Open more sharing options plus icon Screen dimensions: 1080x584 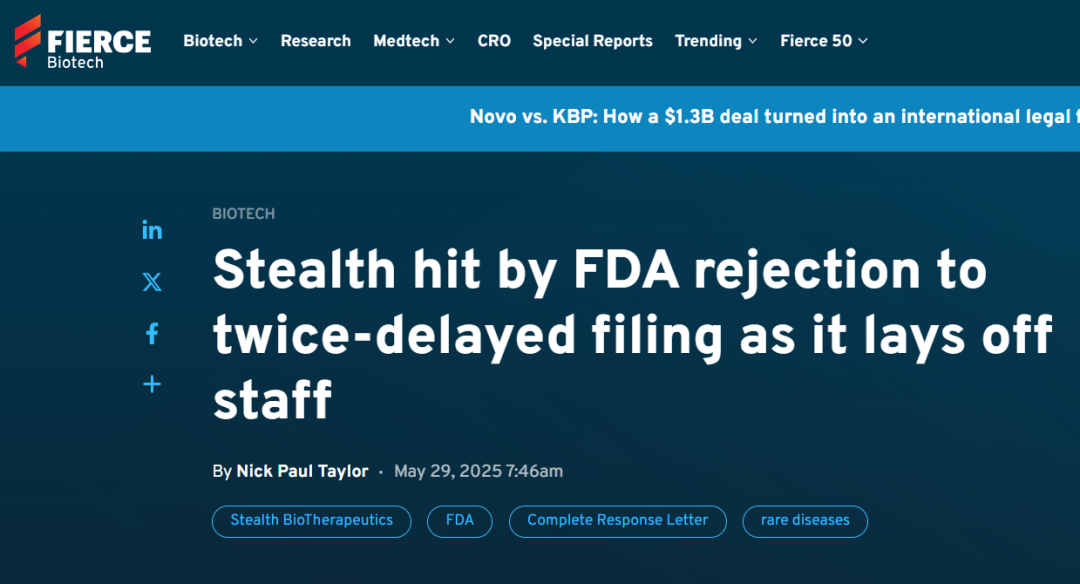click(152, 384)
